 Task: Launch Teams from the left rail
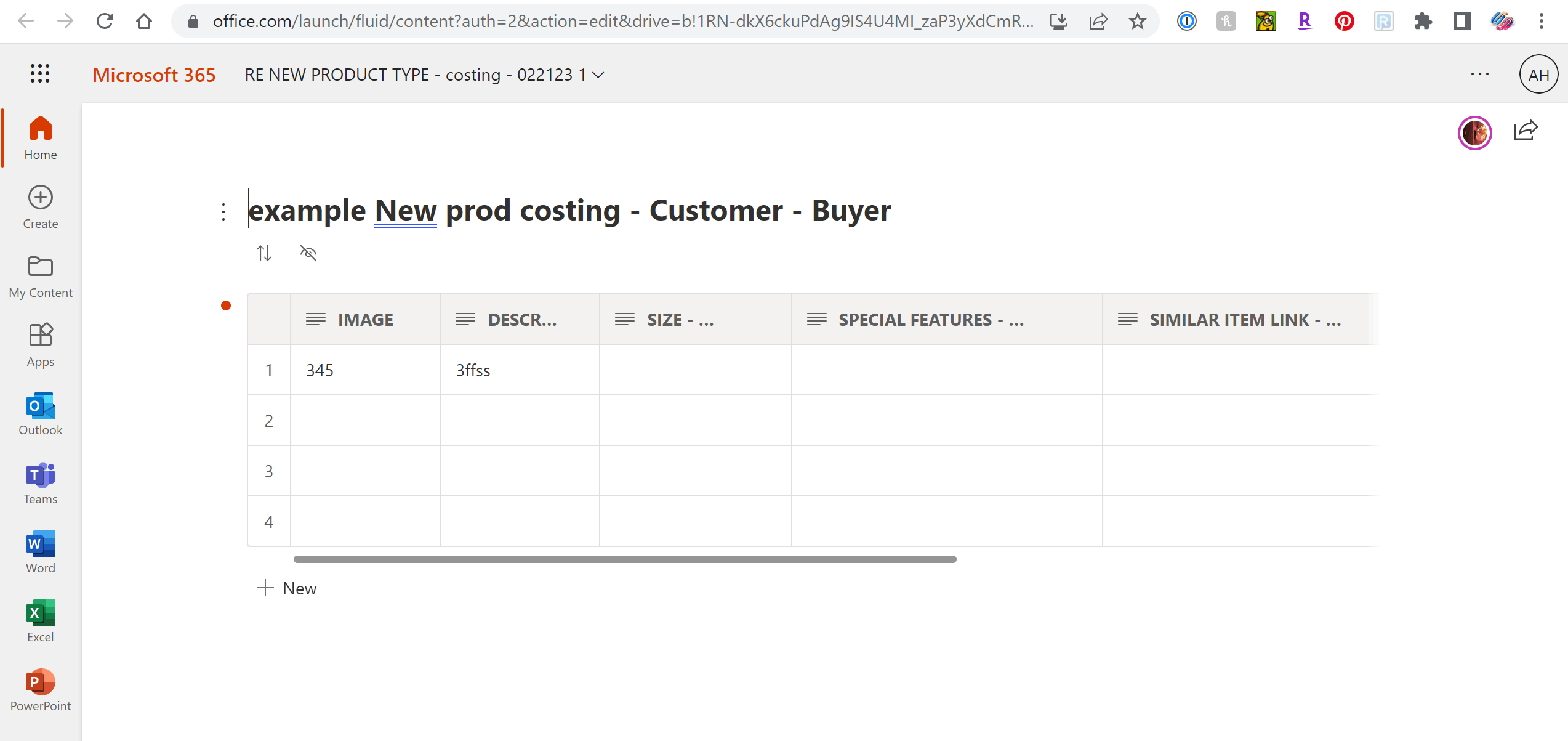(x=41, y=483)
